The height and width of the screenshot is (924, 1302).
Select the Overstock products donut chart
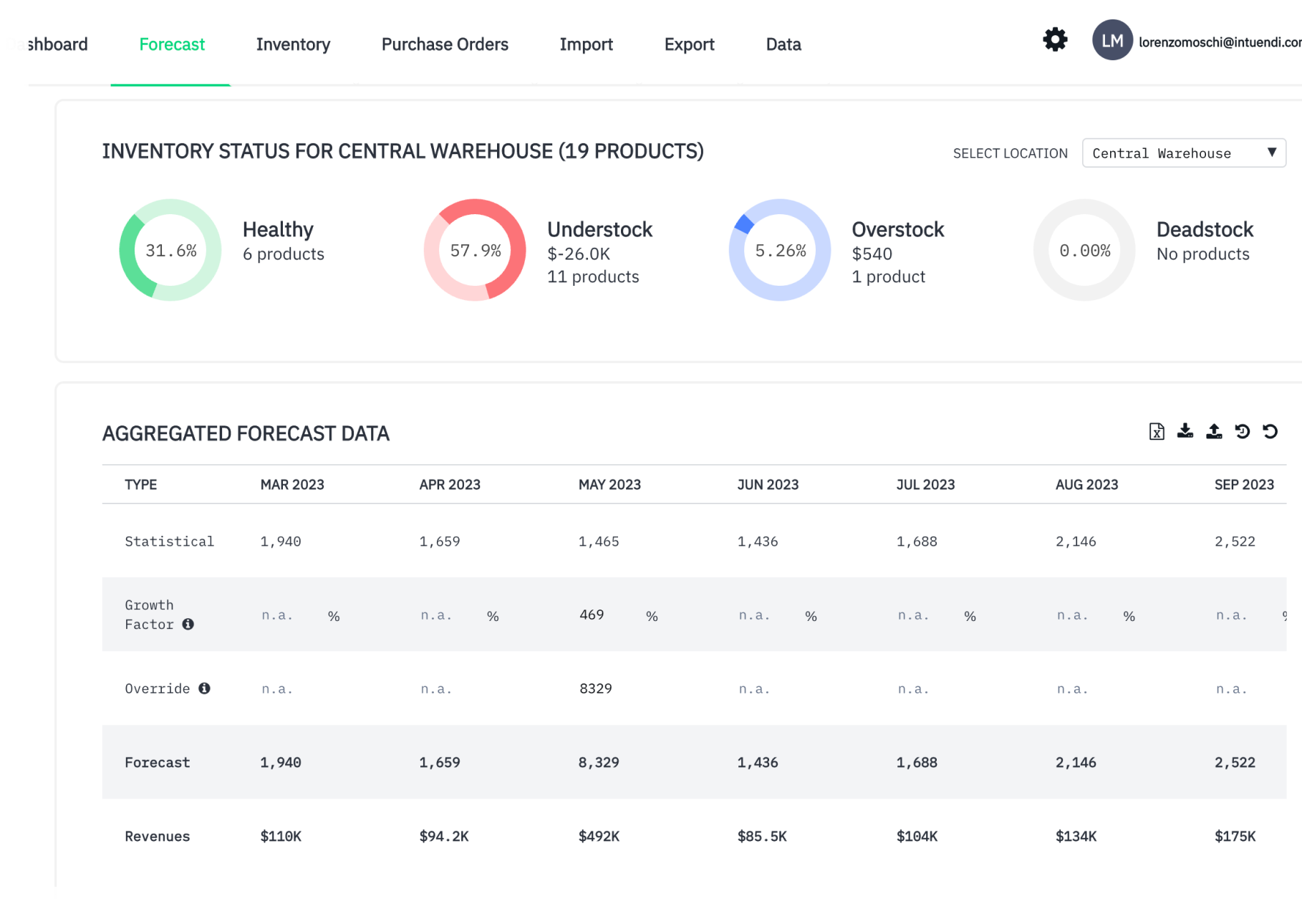[779, 250]
